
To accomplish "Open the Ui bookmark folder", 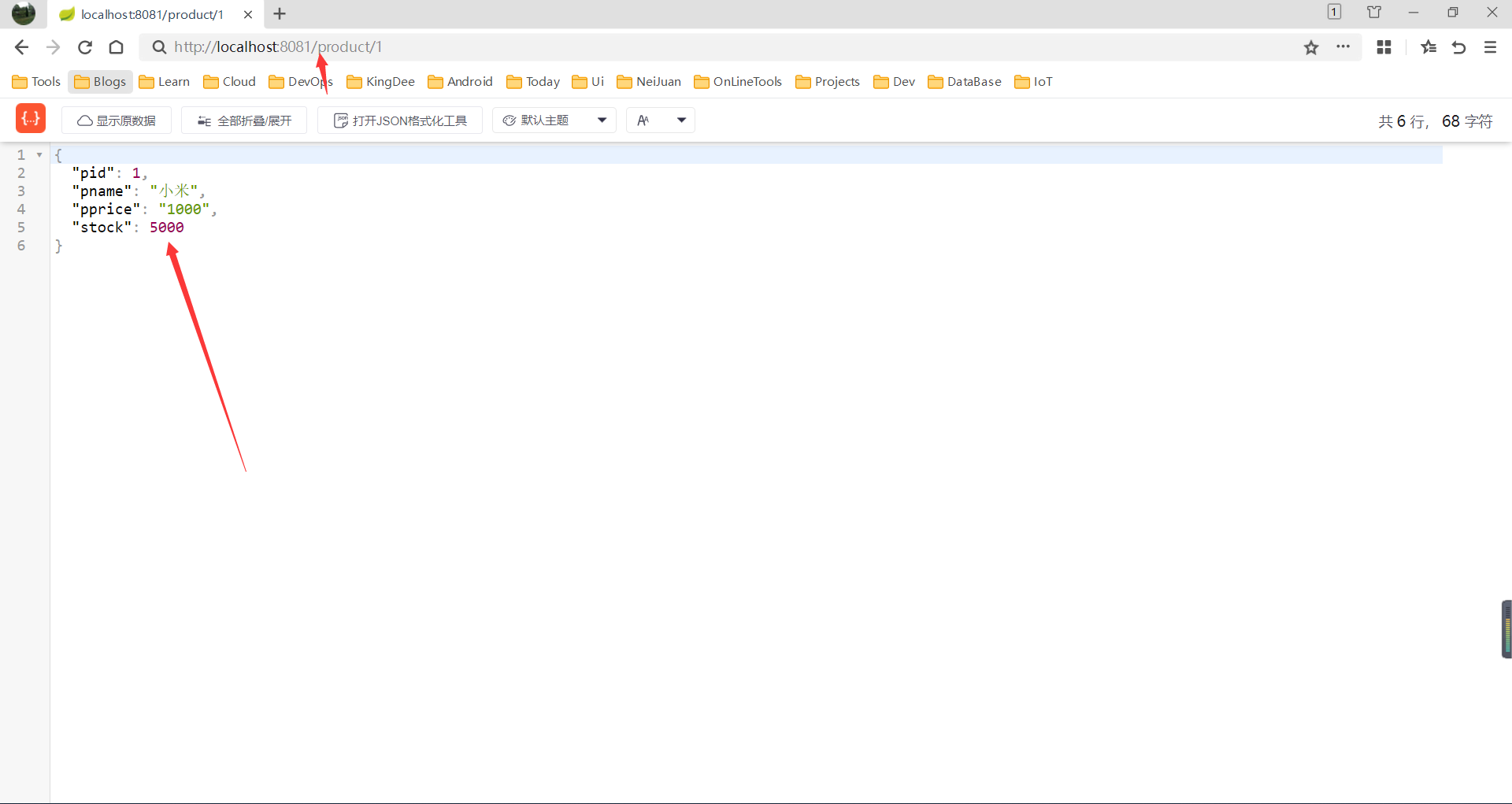I will 588,82.
